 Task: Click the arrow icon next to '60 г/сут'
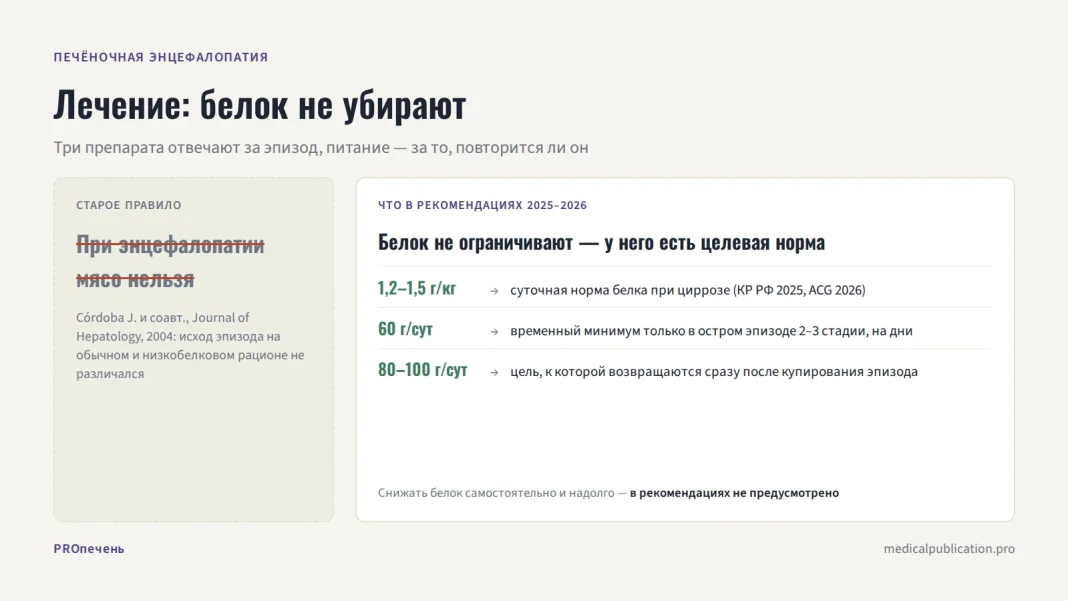tap(494, 332)
